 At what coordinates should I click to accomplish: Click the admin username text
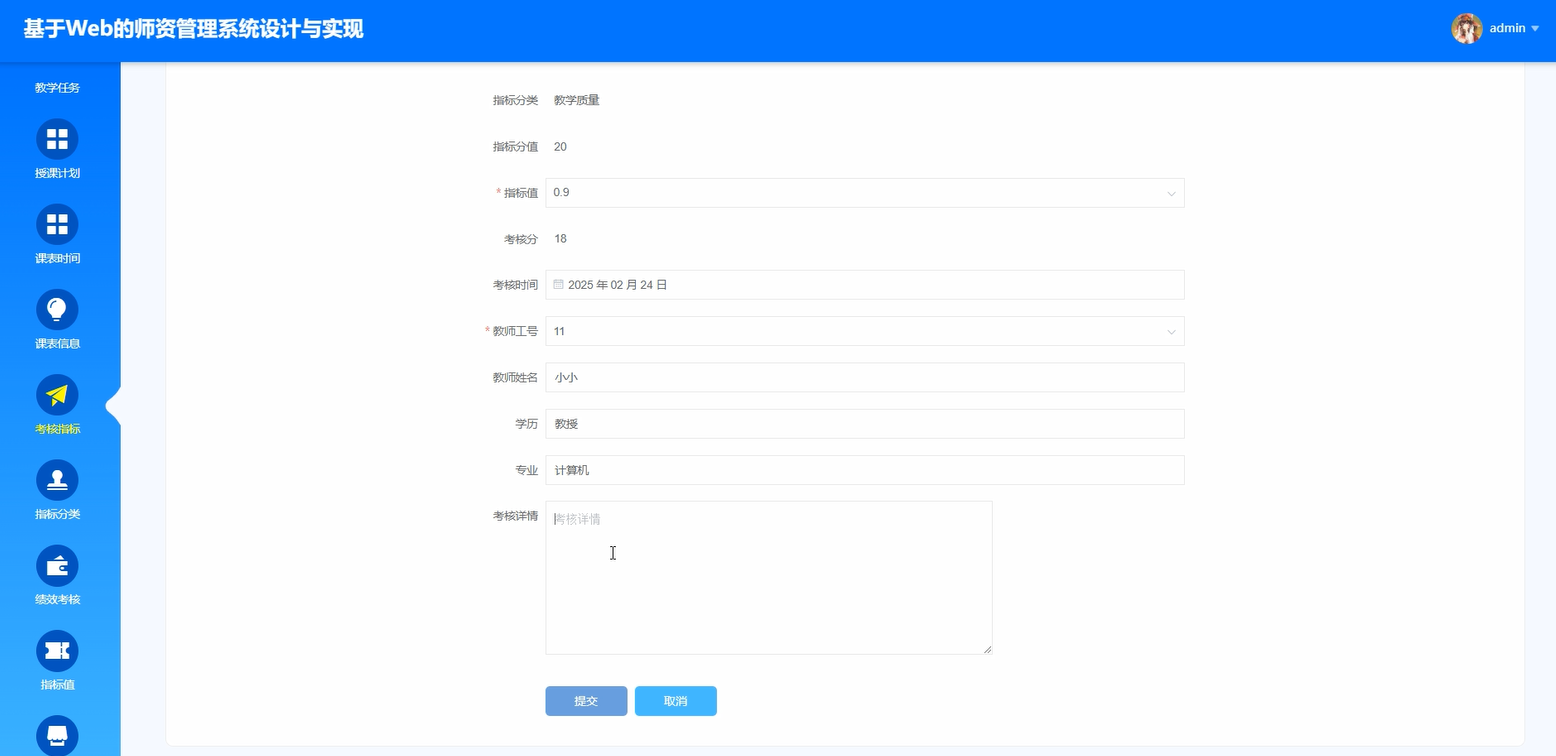pos(1507,28)
